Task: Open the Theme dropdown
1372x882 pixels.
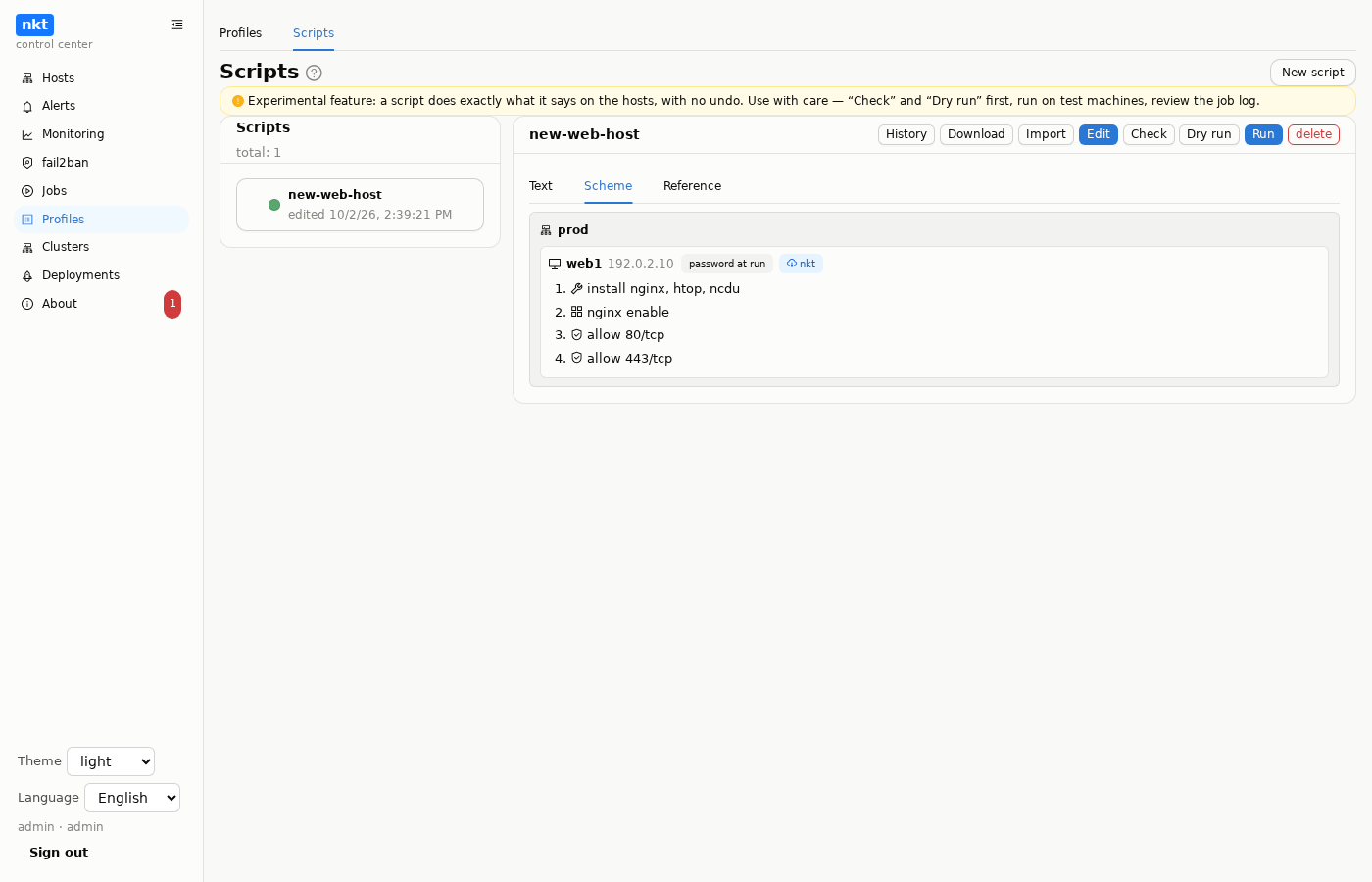Action: click(111, 761)
